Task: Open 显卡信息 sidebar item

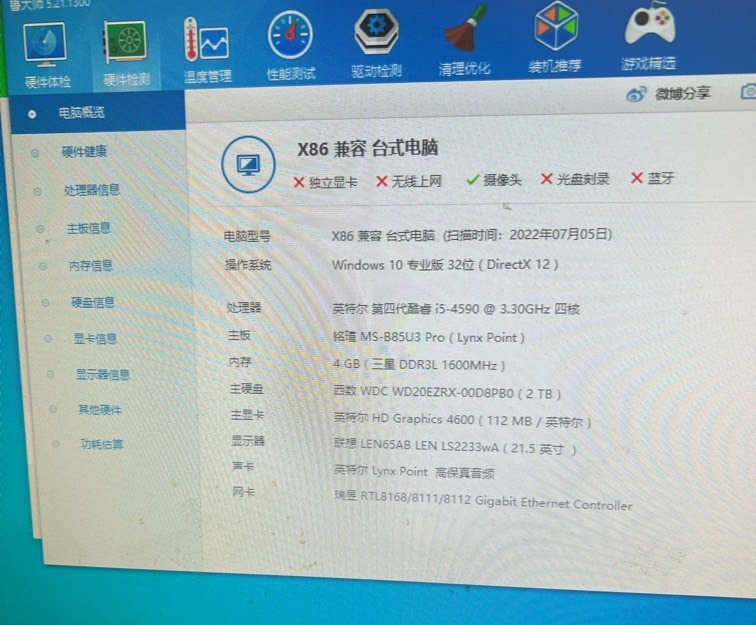Action: point(95,339)
